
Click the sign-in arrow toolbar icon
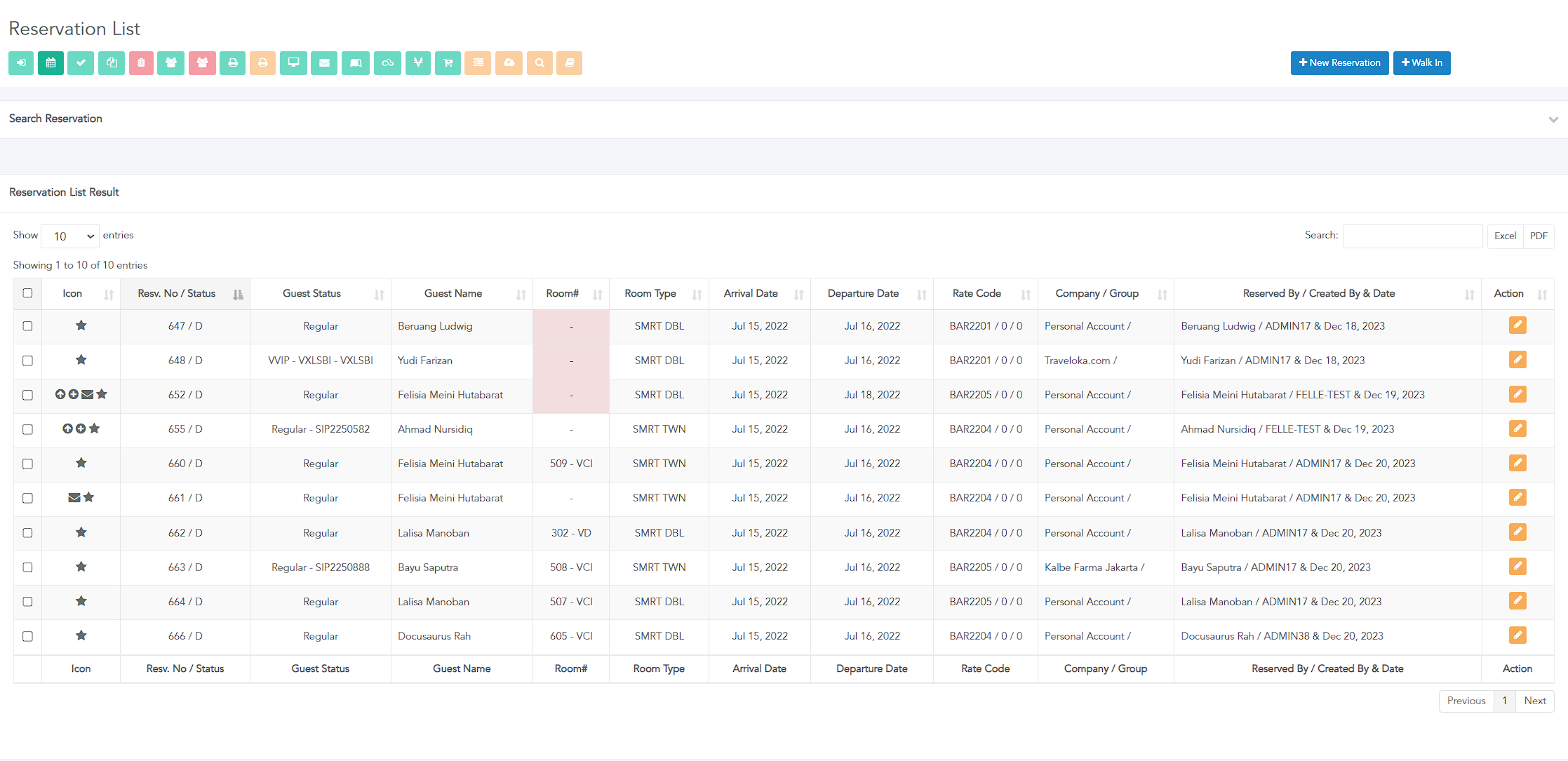pos(21,63)
